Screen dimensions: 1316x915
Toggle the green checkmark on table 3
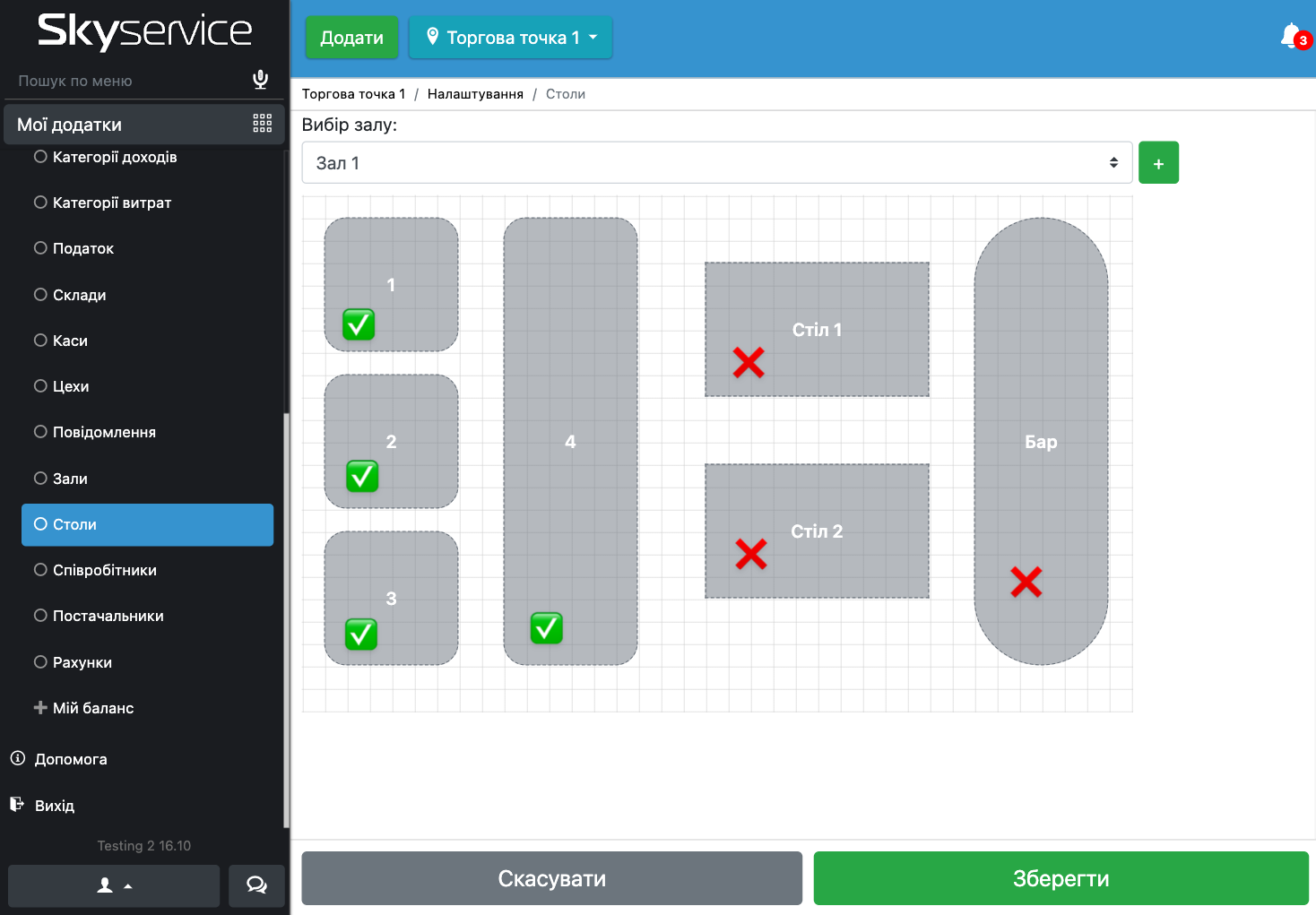[361, 634]
